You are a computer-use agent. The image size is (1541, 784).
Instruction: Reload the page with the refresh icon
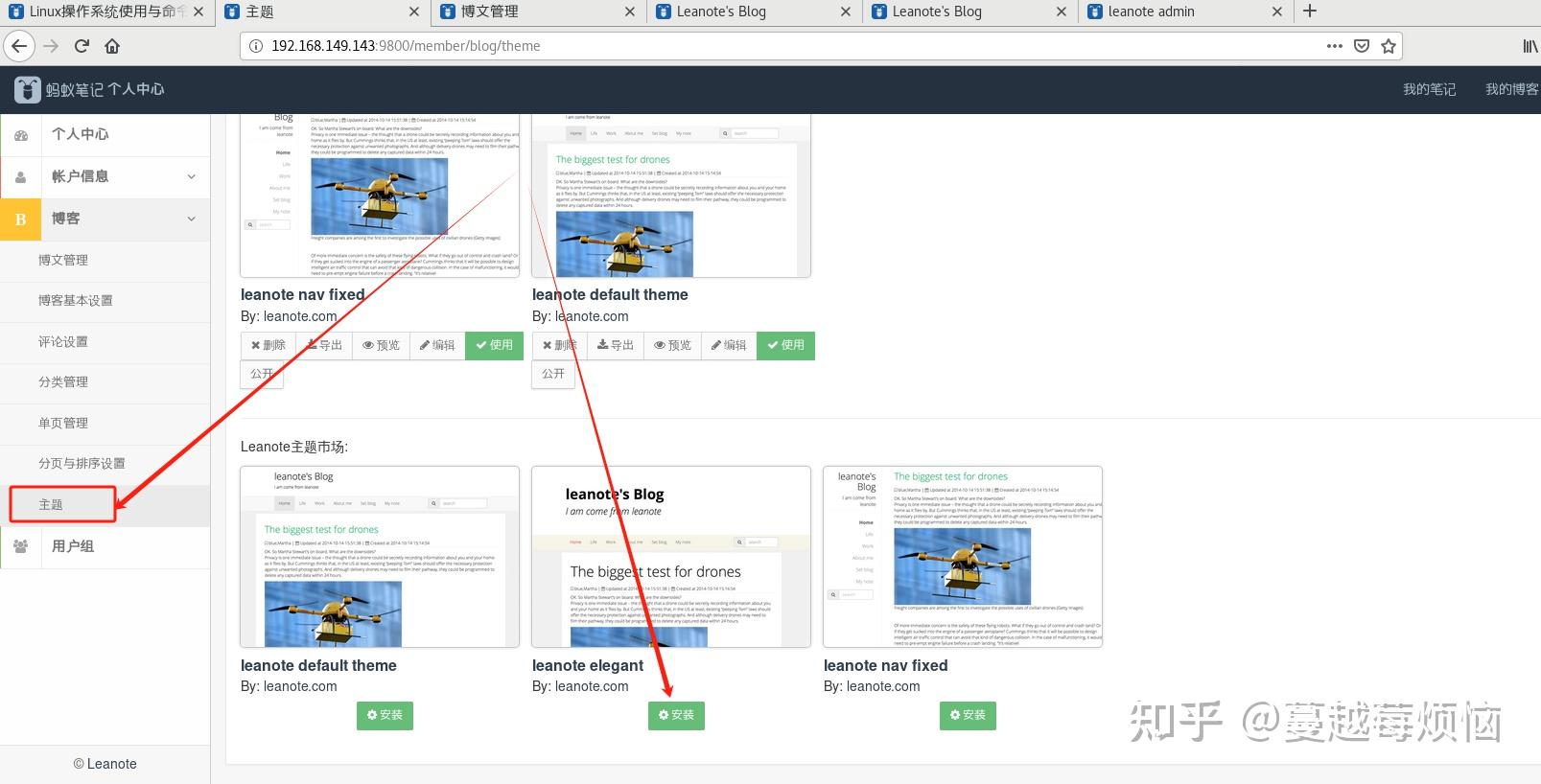[82, 46]
